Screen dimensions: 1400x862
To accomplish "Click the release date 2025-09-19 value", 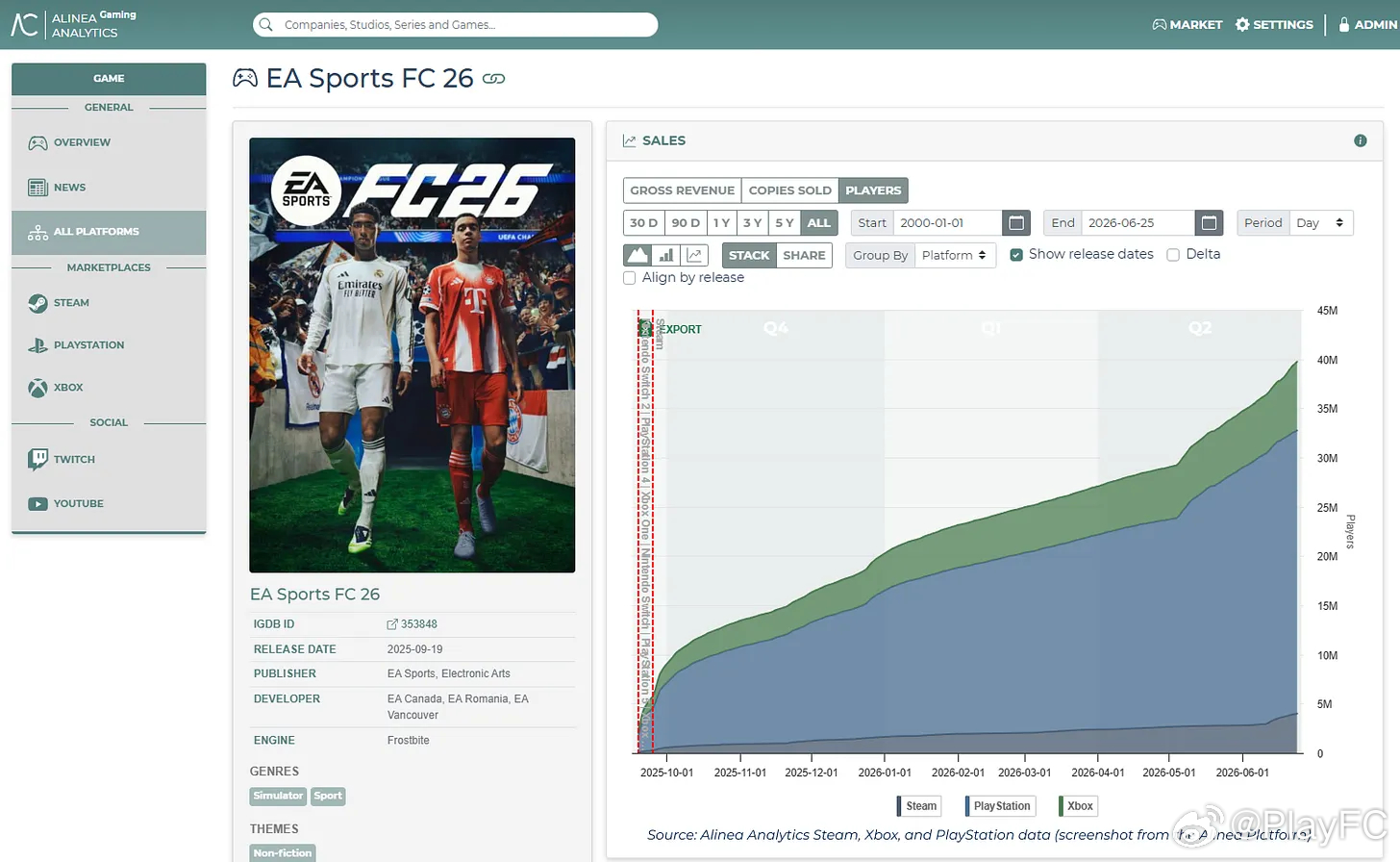I will coord(415,649).
